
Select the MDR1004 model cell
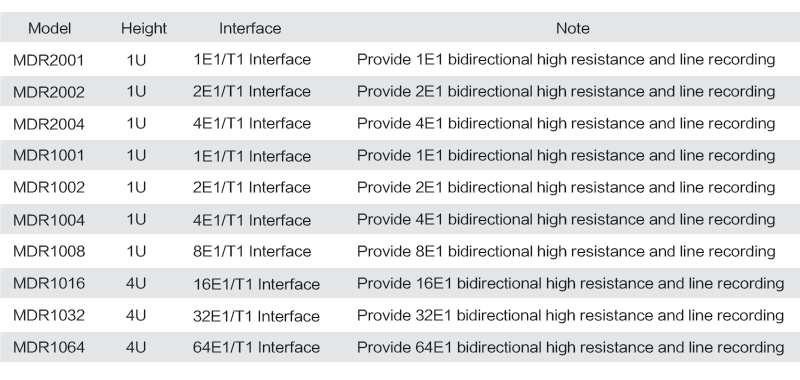48,220
